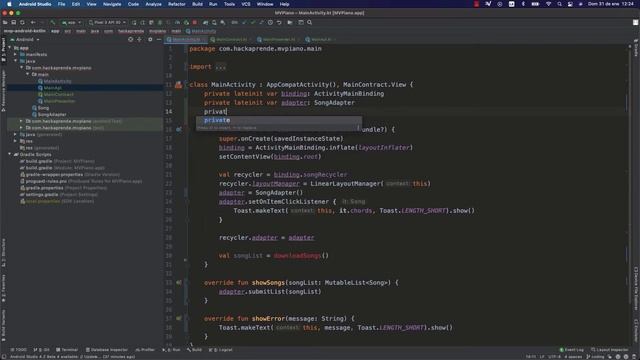Select local.properties file
This screenshot has width=640, height=360.
tap(57, 201)
